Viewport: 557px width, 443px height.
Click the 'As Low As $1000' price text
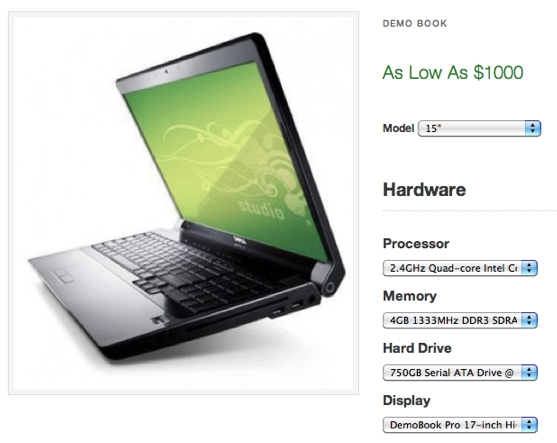[x=453, y=73]
